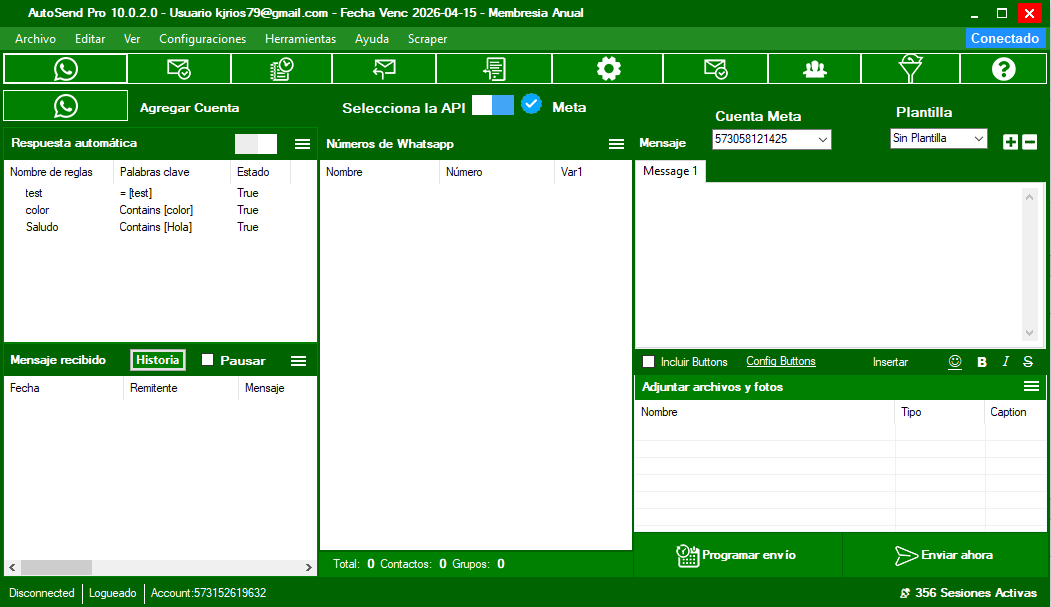The width and height of the screenshot is (1051, 607).
Task: Click the help question mark icon
Action: tap(1004, 69)
